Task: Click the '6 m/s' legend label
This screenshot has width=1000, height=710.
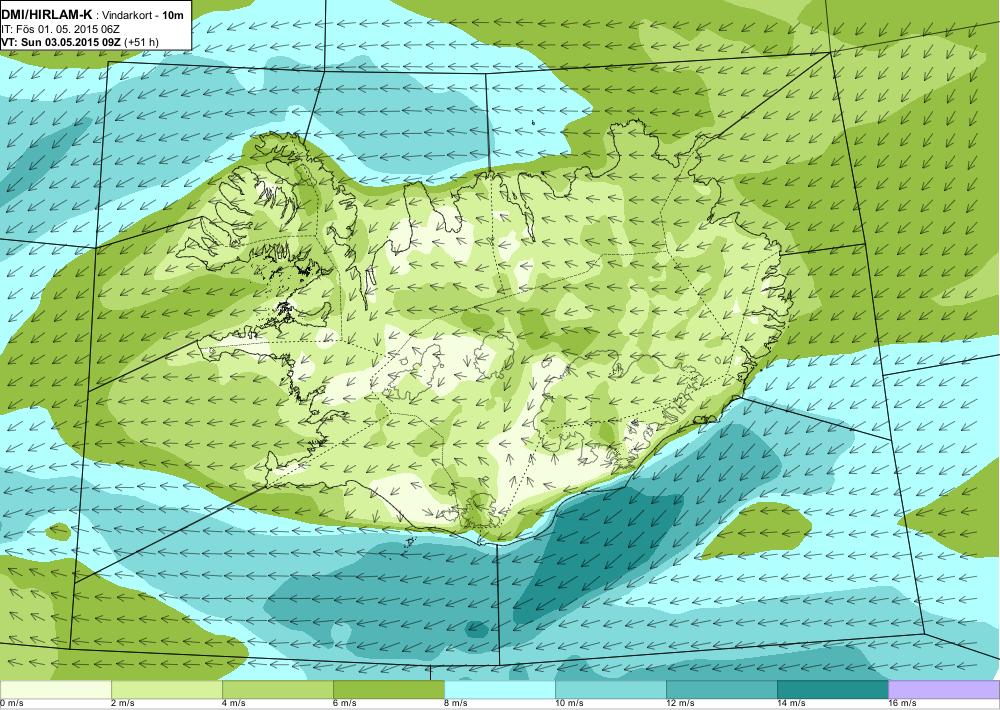Action: pyautogui.click(x=345, y=703)
